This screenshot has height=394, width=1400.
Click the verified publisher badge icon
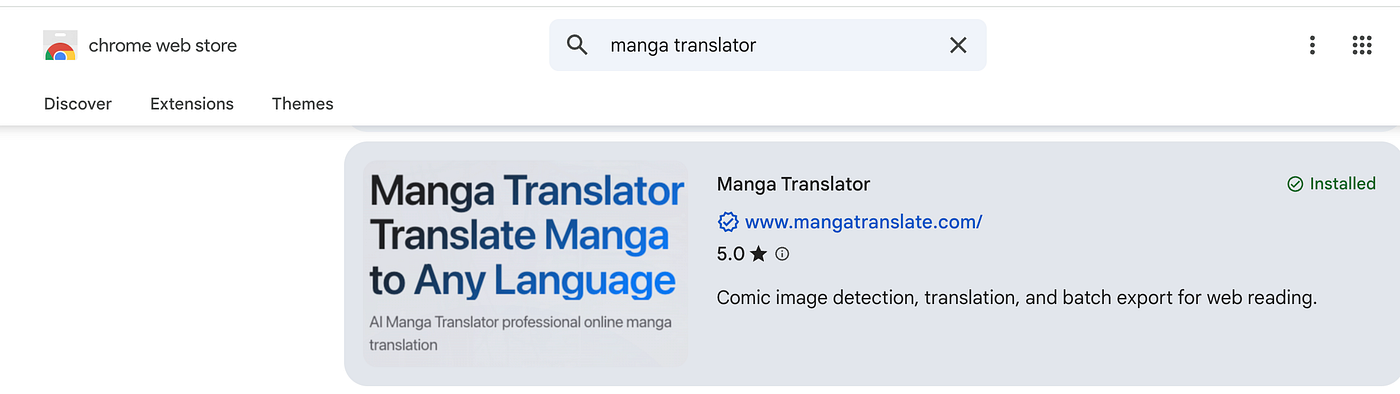pos(728,222)
